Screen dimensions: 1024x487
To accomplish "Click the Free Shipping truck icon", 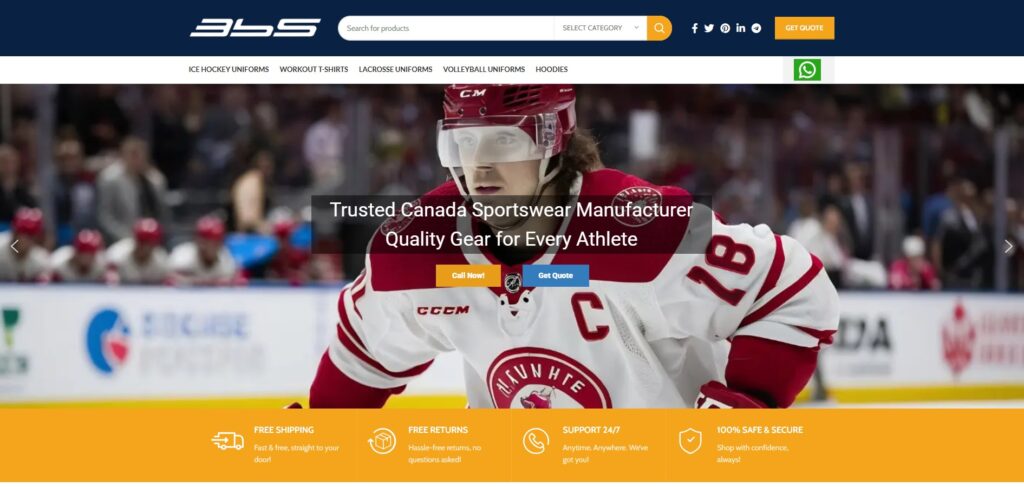I will coord(228,441).
